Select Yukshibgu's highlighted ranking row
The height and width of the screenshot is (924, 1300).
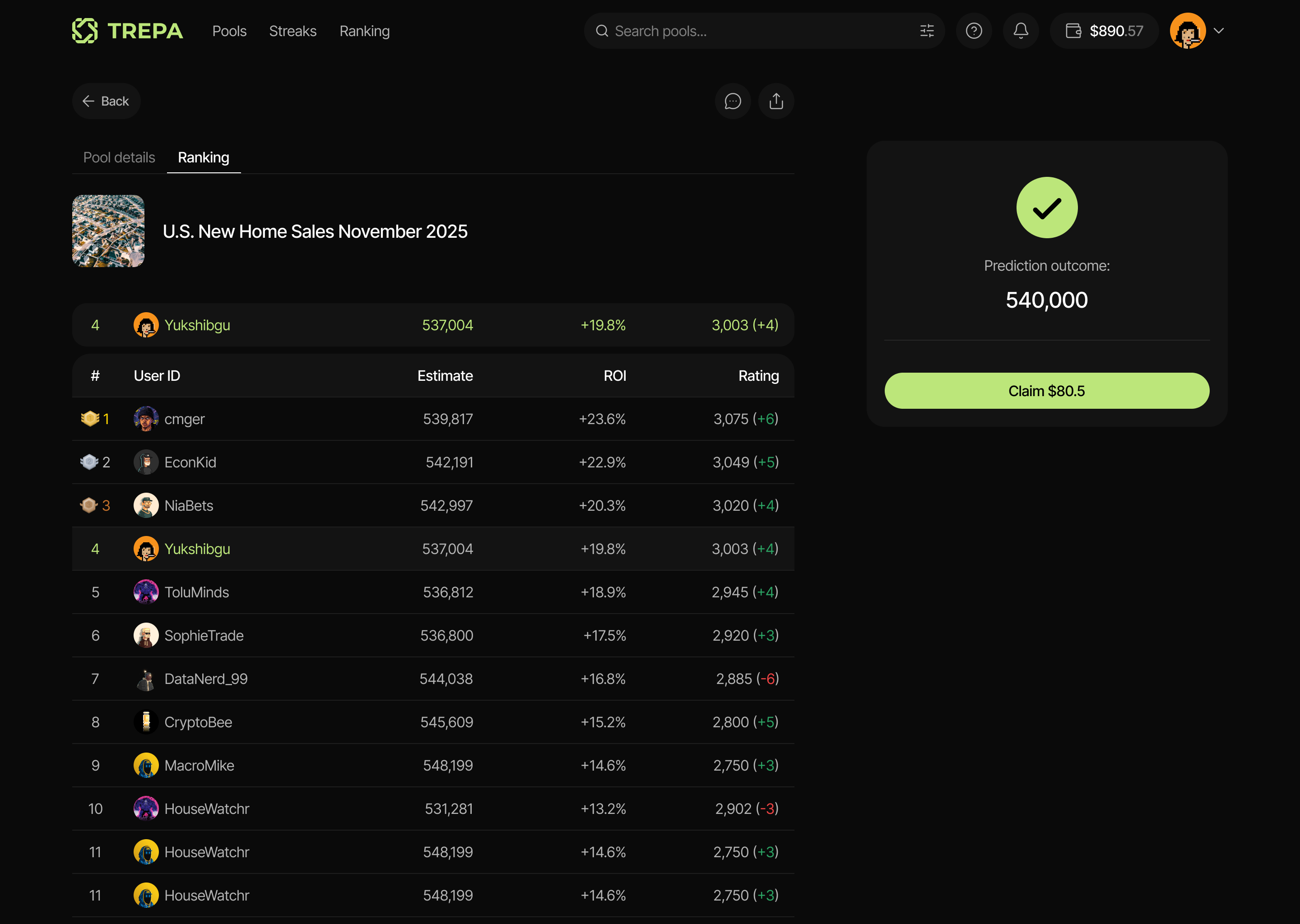coord(432,549)
